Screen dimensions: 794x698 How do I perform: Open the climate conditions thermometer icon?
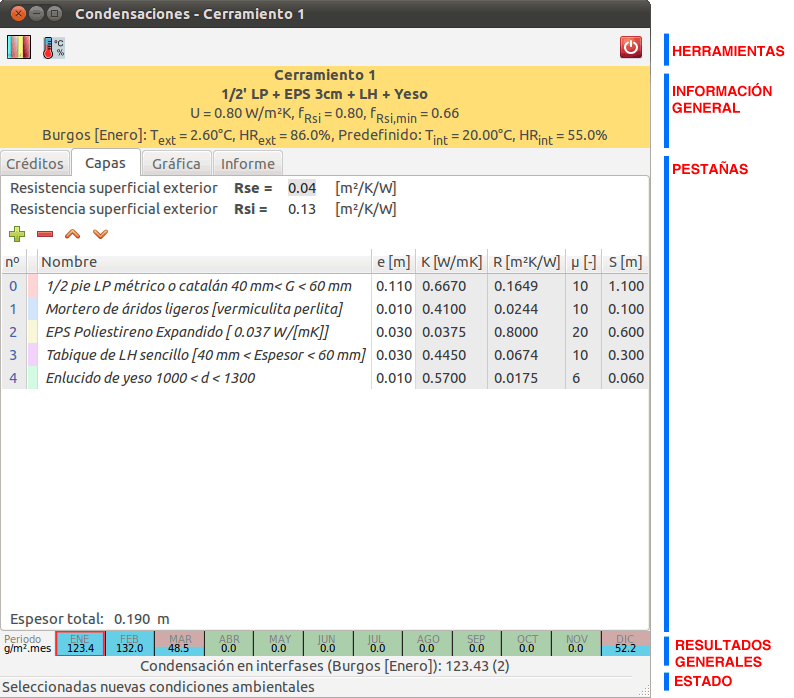(x=53, y=47)
